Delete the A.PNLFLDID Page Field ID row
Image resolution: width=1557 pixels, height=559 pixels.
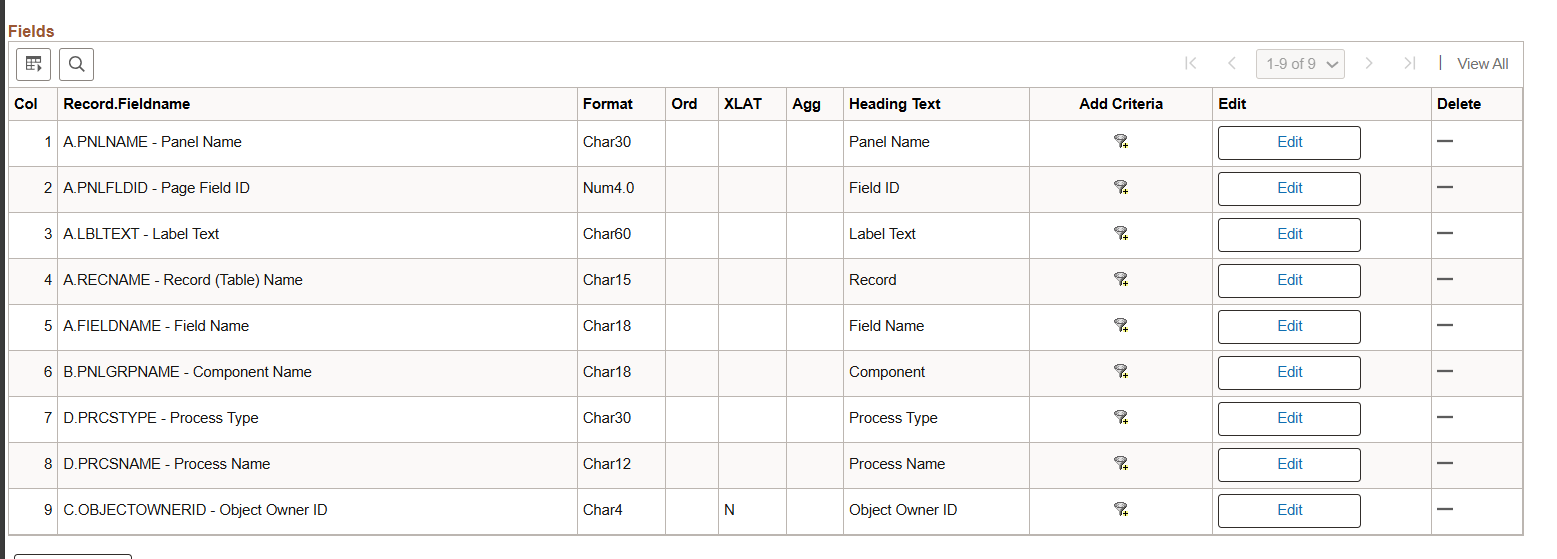click(x=1444, y=187)
